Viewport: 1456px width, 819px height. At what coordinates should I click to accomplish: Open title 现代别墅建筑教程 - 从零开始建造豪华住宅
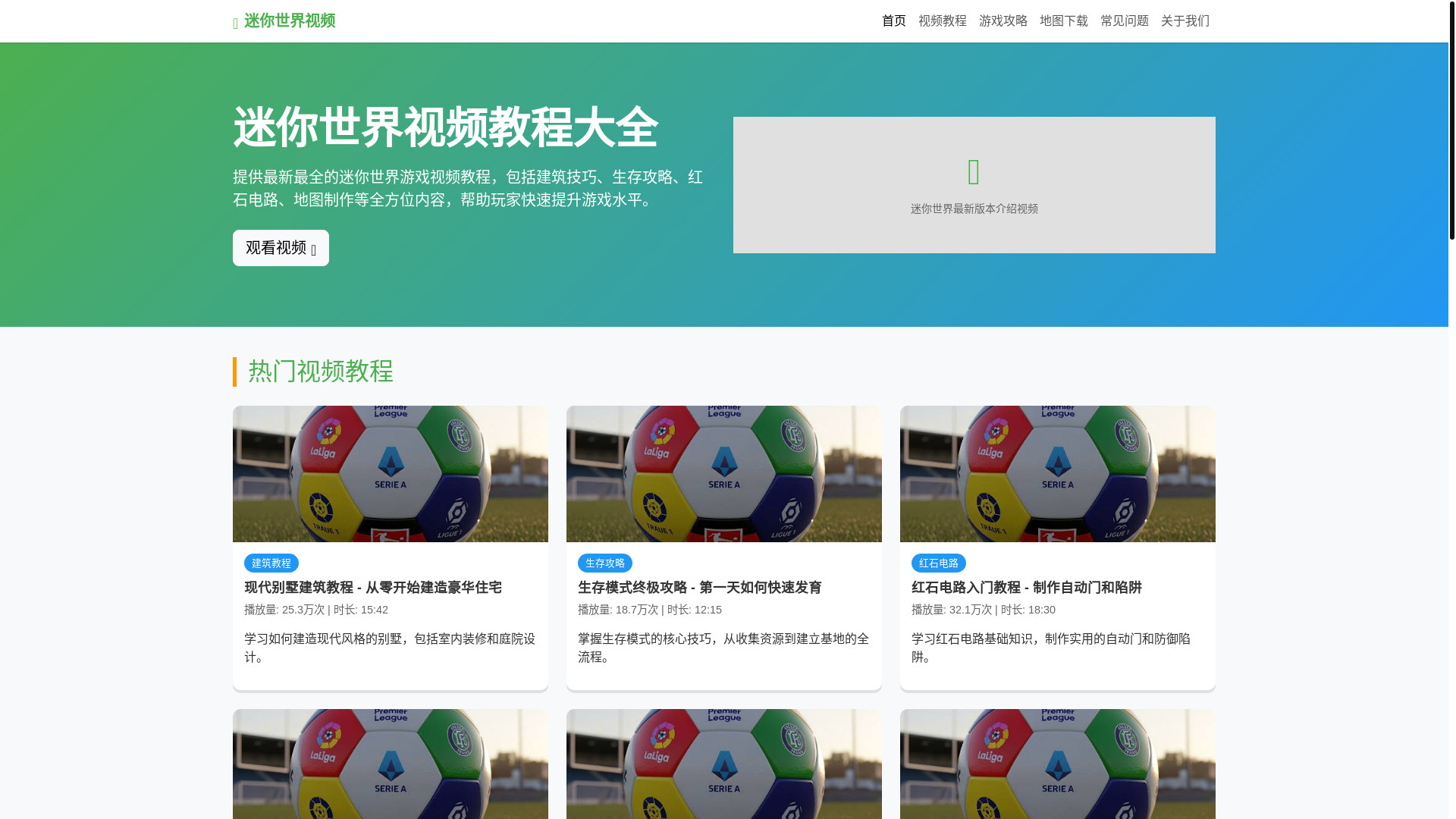pos(373,588)
